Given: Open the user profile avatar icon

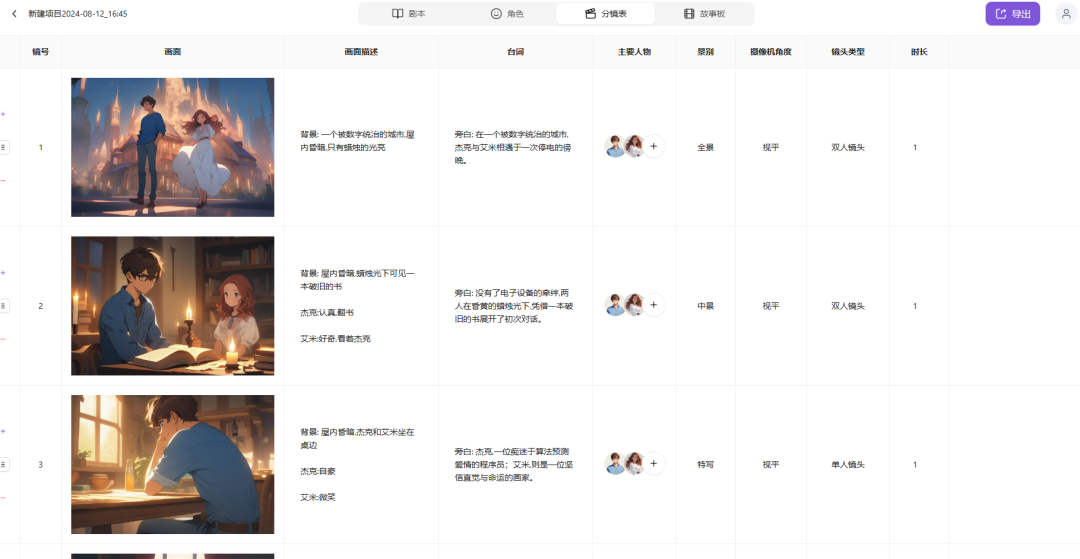Looking at the screenshot, I should (1066, 14).
